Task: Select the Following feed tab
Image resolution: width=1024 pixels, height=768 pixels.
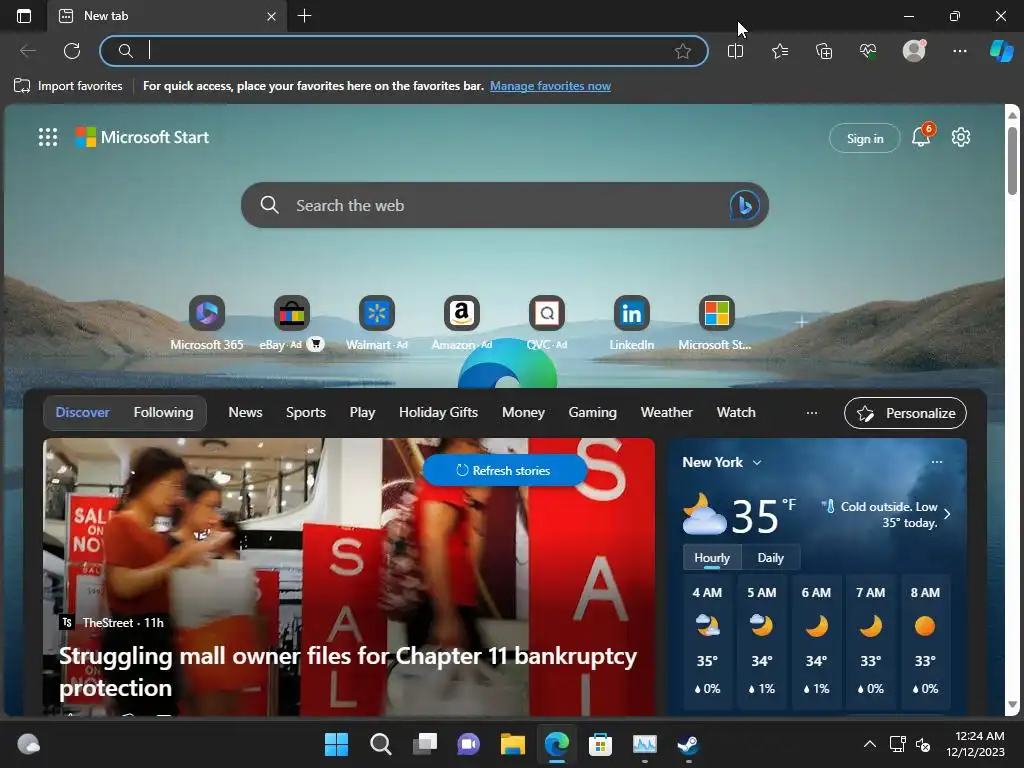Action: [163, 412]
